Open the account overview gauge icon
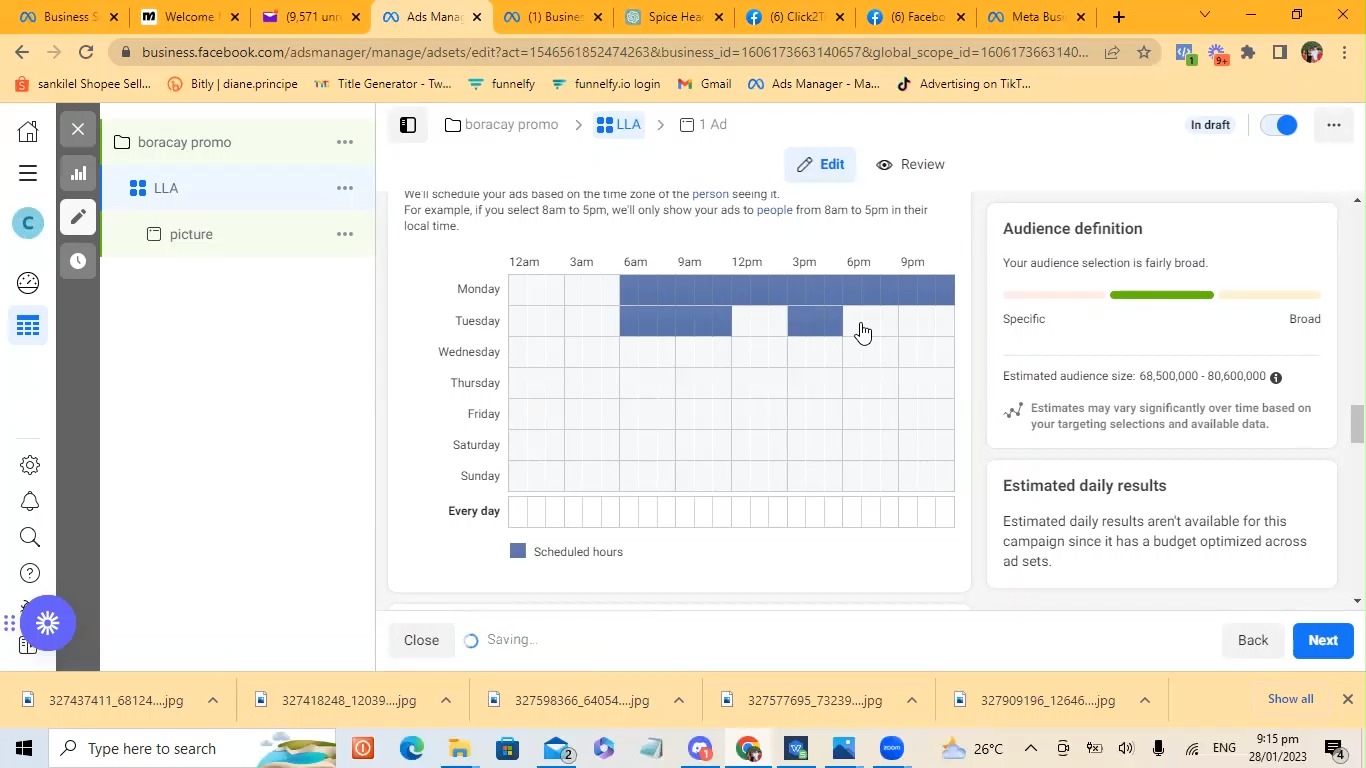 pyautogui.click(x=28, y=282)
